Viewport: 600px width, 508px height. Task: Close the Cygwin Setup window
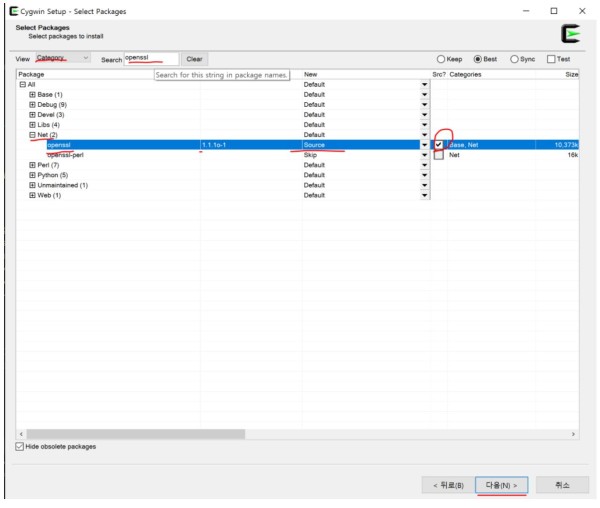pyautogui.click(x=582, y=11)
